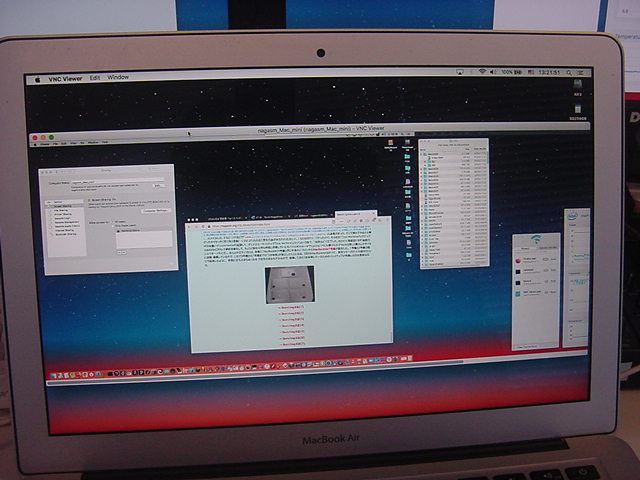The image size is (640, 480).
Task: Open the Window menu
Action: click(x=118, y=77)
